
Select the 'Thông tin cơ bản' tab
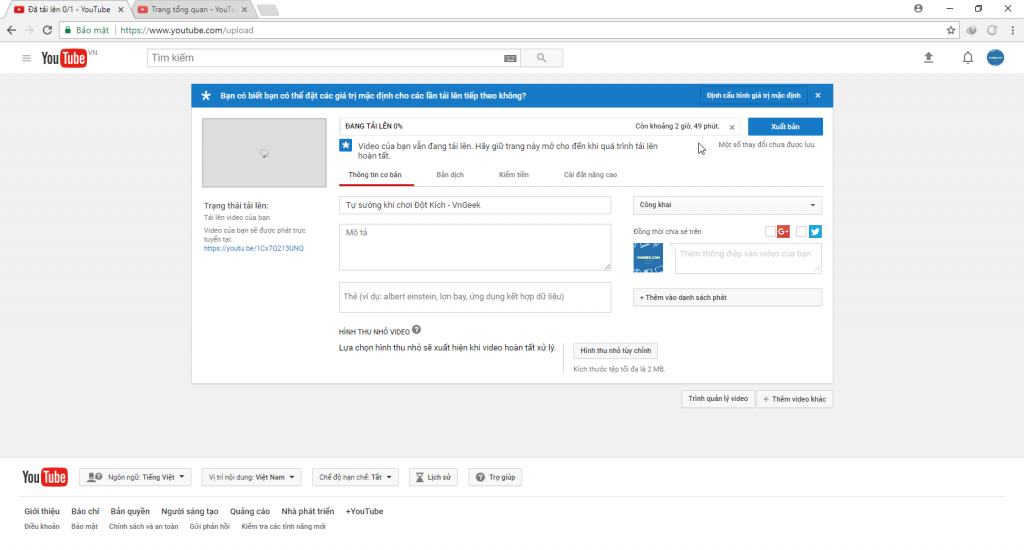pos(375,174)
